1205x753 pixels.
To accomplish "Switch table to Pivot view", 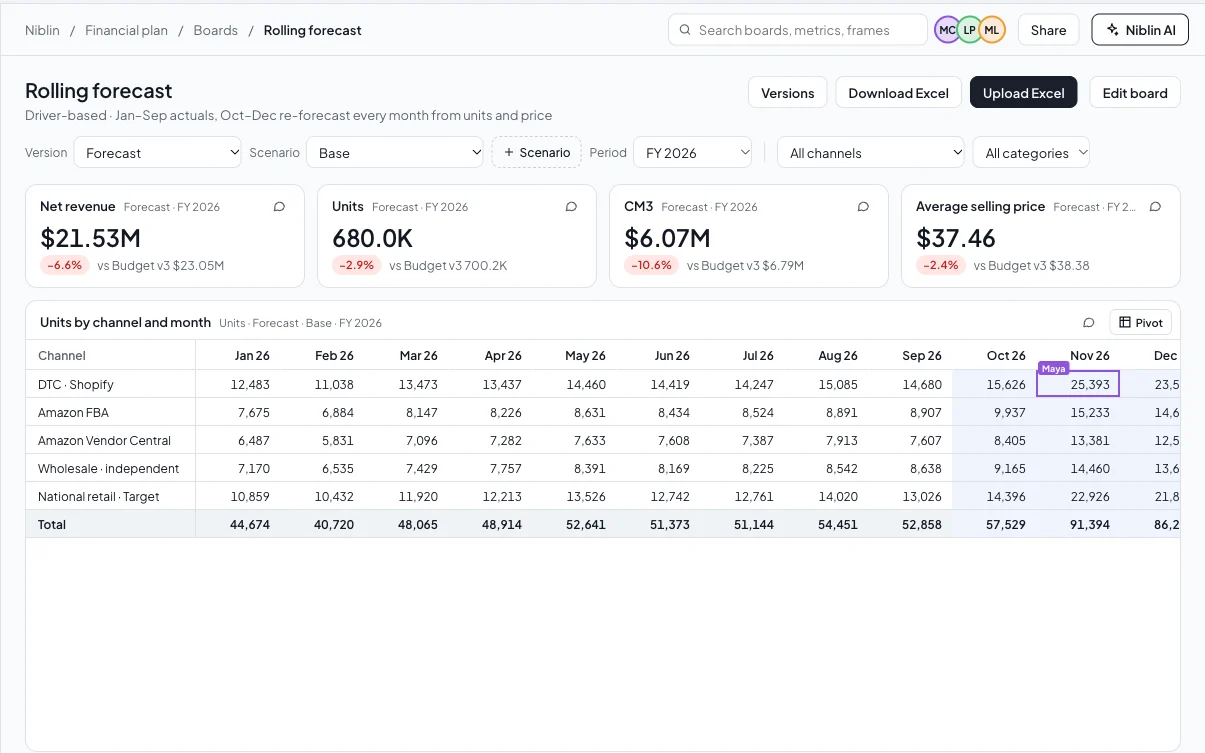I will pyautogui.click(x=1140, y=322).
